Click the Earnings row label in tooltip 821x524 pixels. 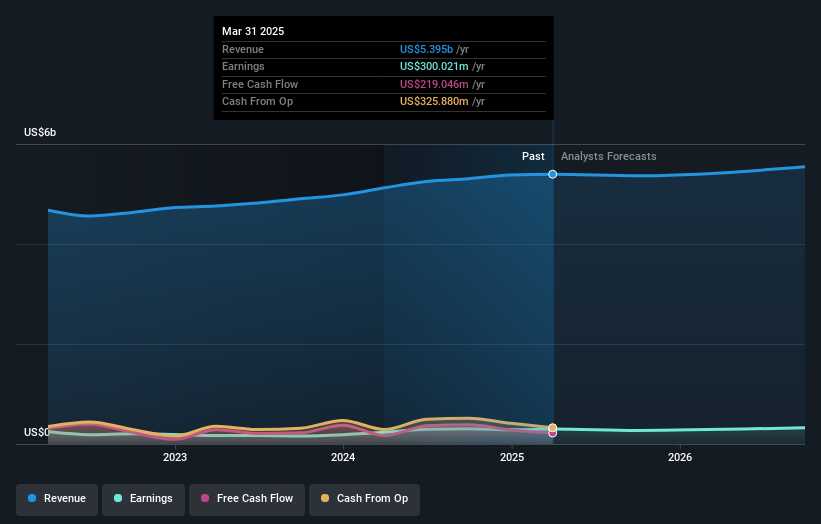[x=243, y=66]
